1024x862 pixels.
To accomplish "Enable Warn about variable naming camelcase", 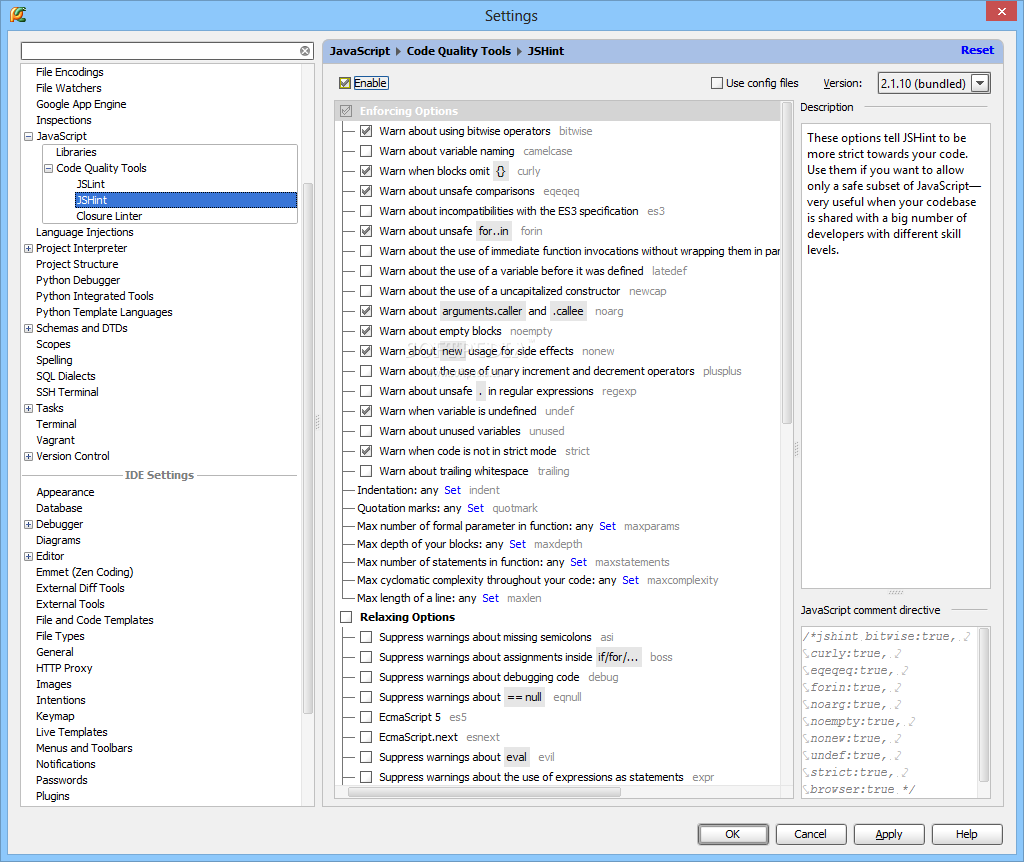I will (366, 152).
